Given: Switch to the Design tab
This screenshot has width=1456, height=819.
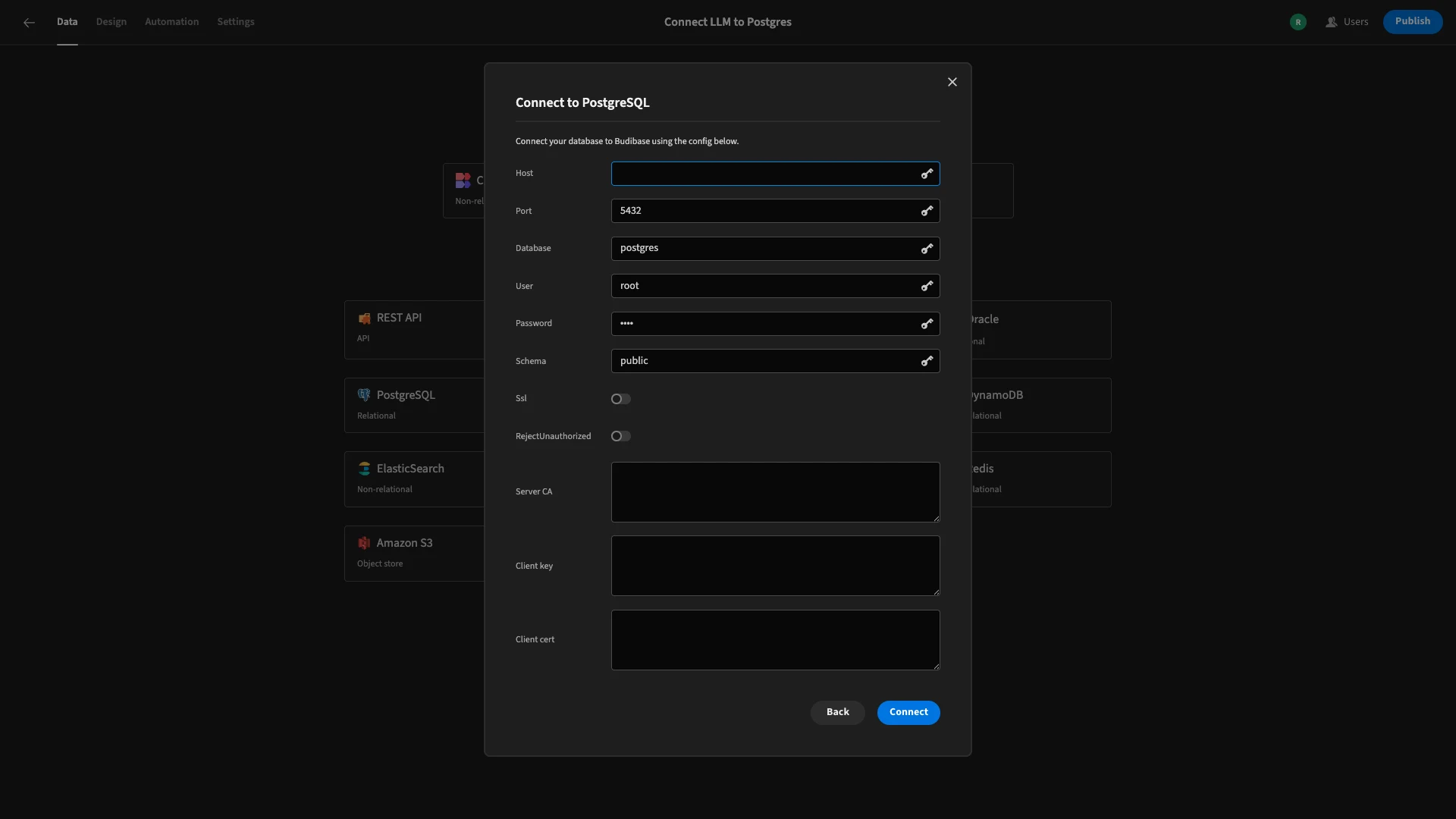Looking at the screenshot, I should [111, 22].
